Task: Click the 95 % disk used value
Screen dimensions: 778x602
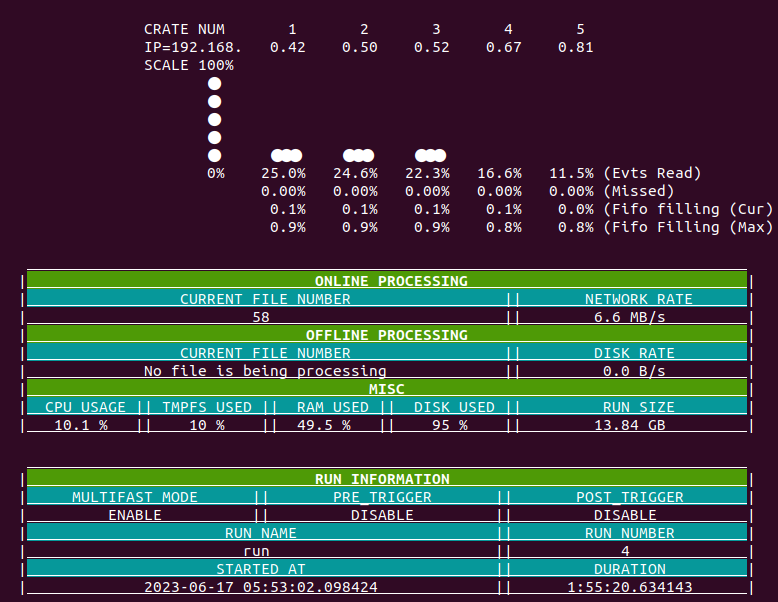Action: [449, 425]
